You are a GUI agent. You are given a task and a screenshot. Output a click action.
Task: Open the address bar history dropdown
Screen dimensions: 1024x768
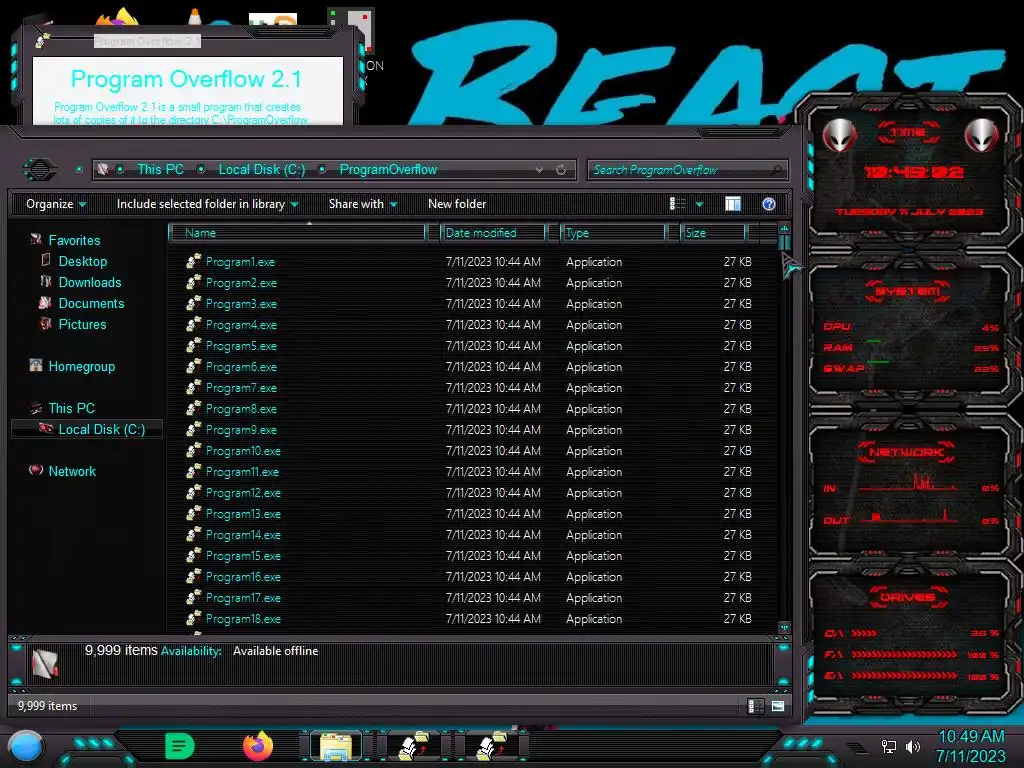tap(539, 170)
